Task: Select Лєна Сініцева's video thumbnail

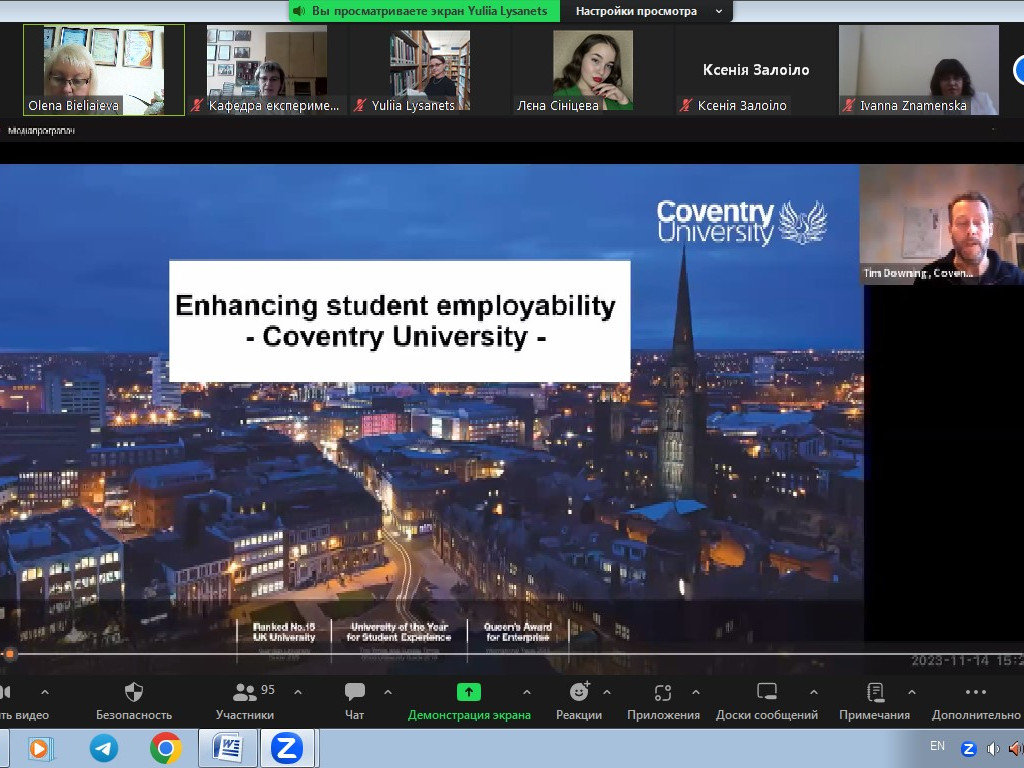Action: click(593, 70)
